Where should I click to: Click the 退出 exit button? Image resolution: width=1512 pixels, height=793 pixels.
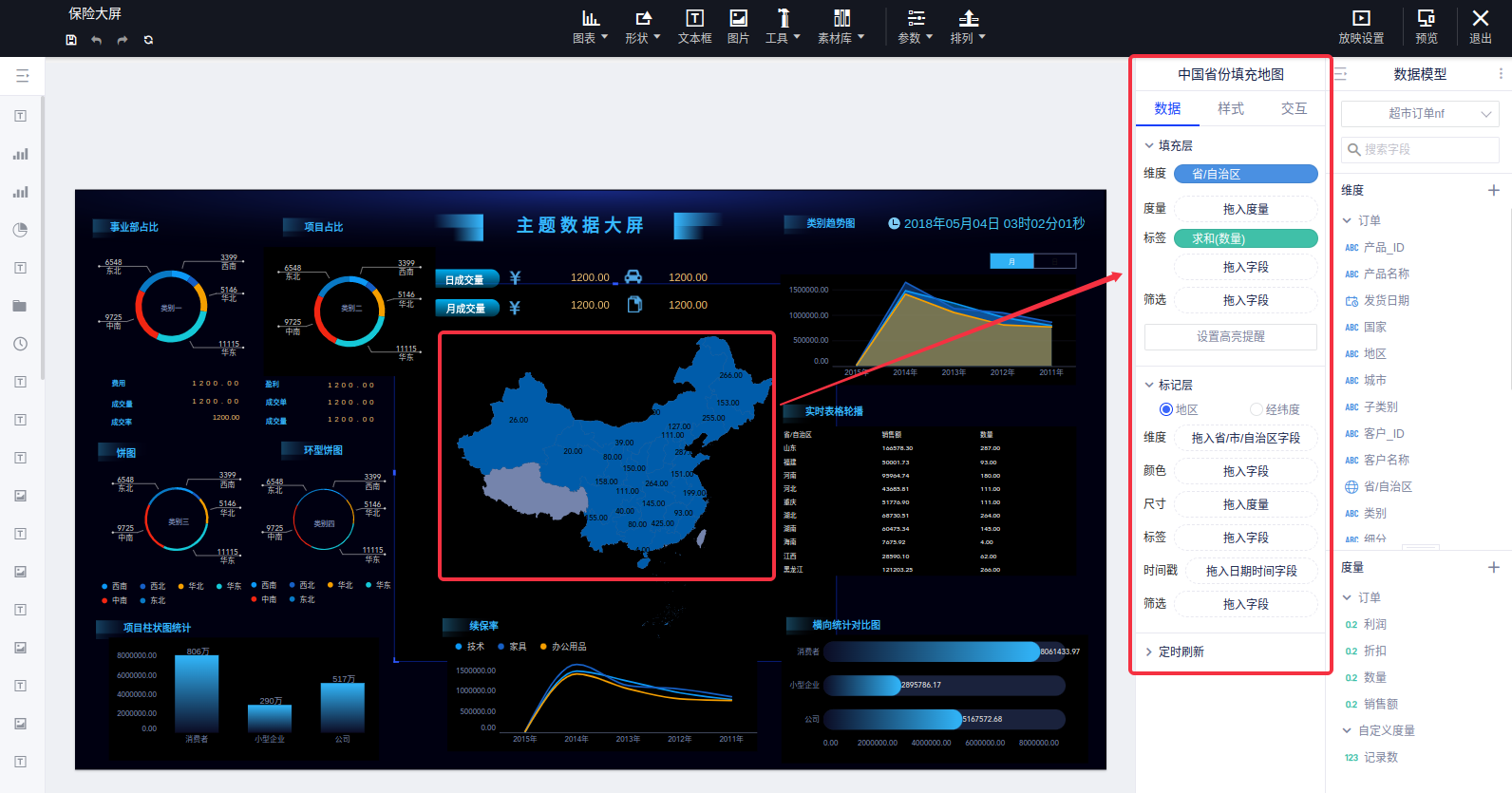pyautogui.click(x=1480, y=27)
